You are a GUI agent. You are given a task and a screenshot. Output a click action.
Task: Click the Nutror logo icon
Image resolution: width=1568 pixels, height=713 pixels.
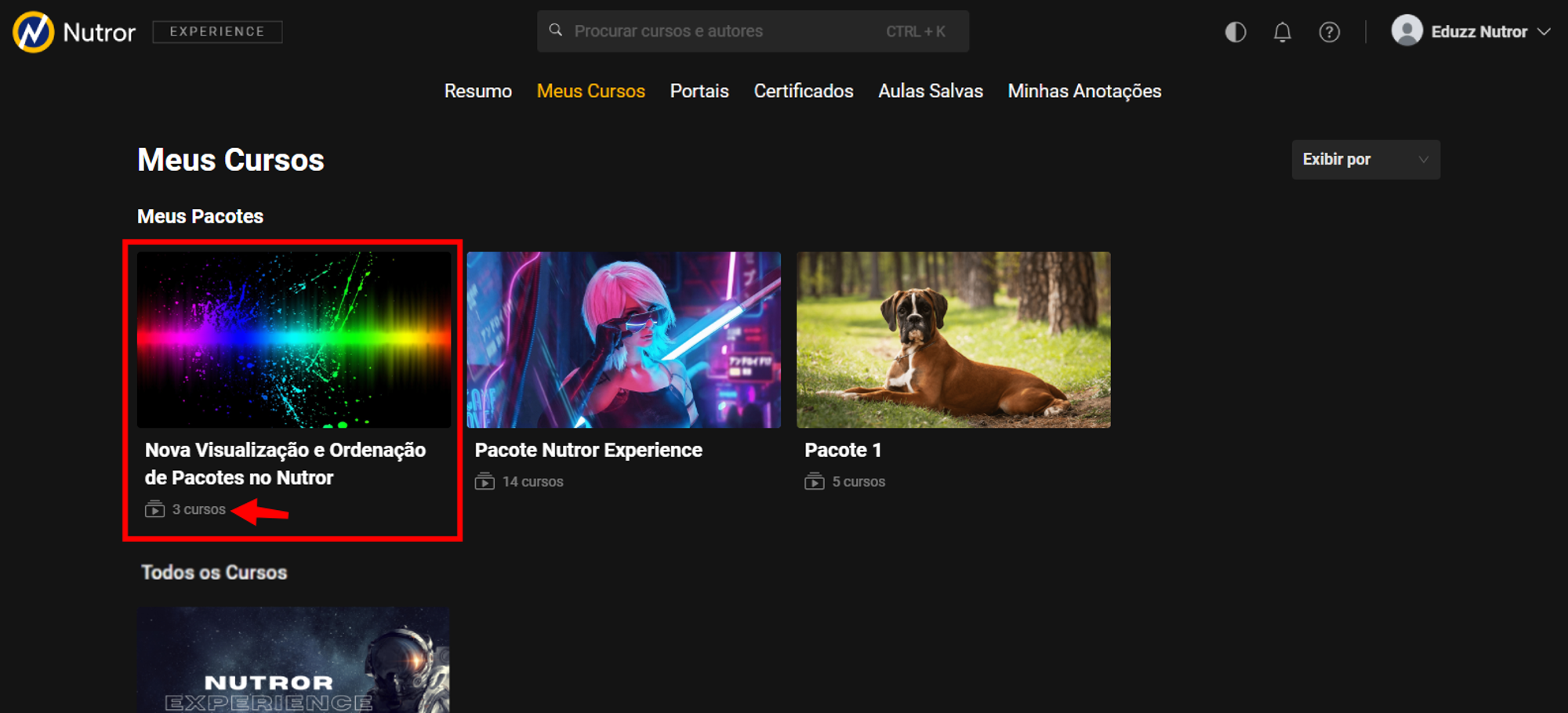click(34, 31)
